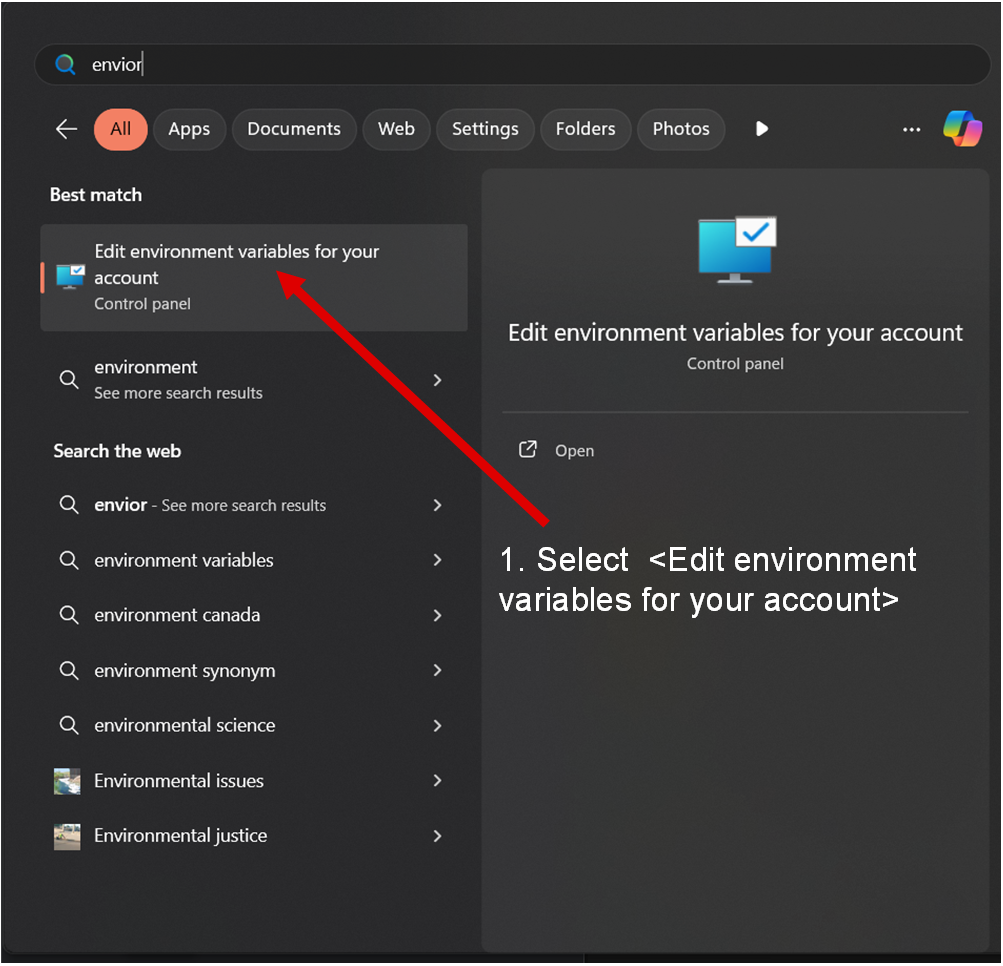Open the Copilot icon
Viewport: 1003px width, 966px height.
point(962,129)
